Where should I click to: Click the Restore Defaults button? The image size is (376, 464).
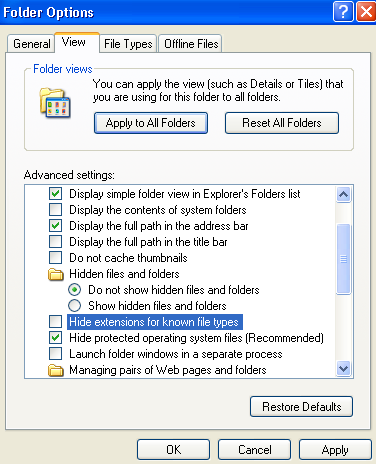[301, 407]
